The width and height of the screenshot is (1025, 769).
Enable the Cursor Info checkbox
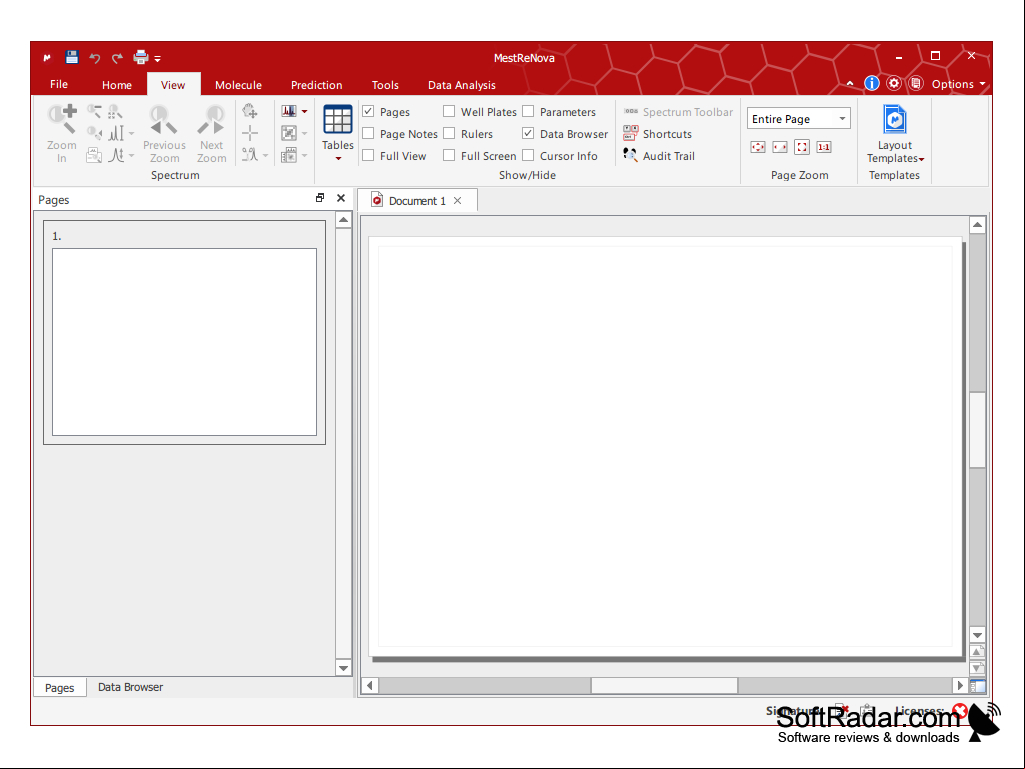click(x=528, y=156)
